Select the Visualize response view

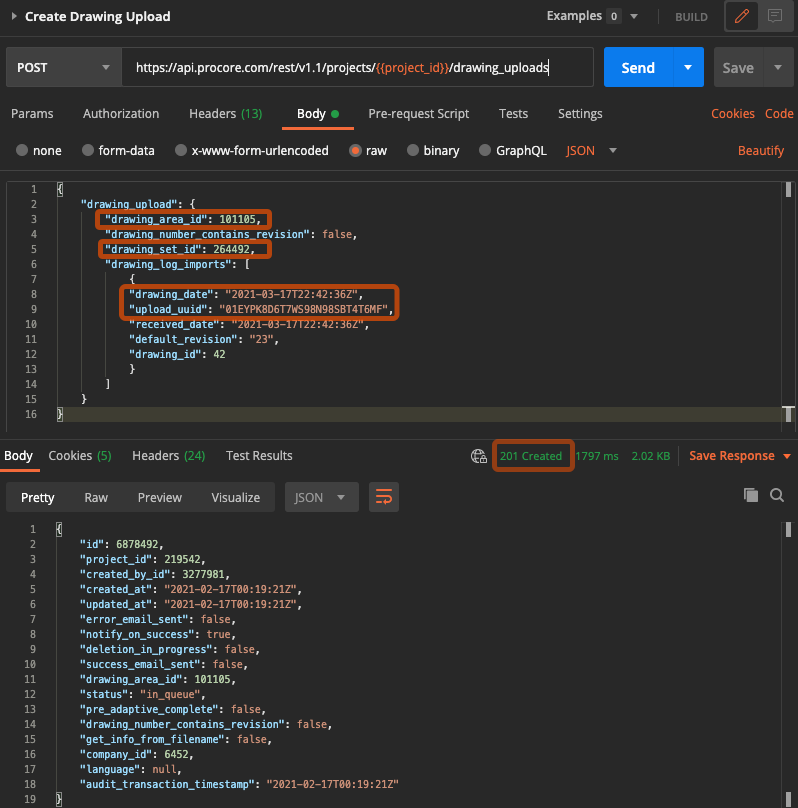pyautogui.click(x=235, y=497)
